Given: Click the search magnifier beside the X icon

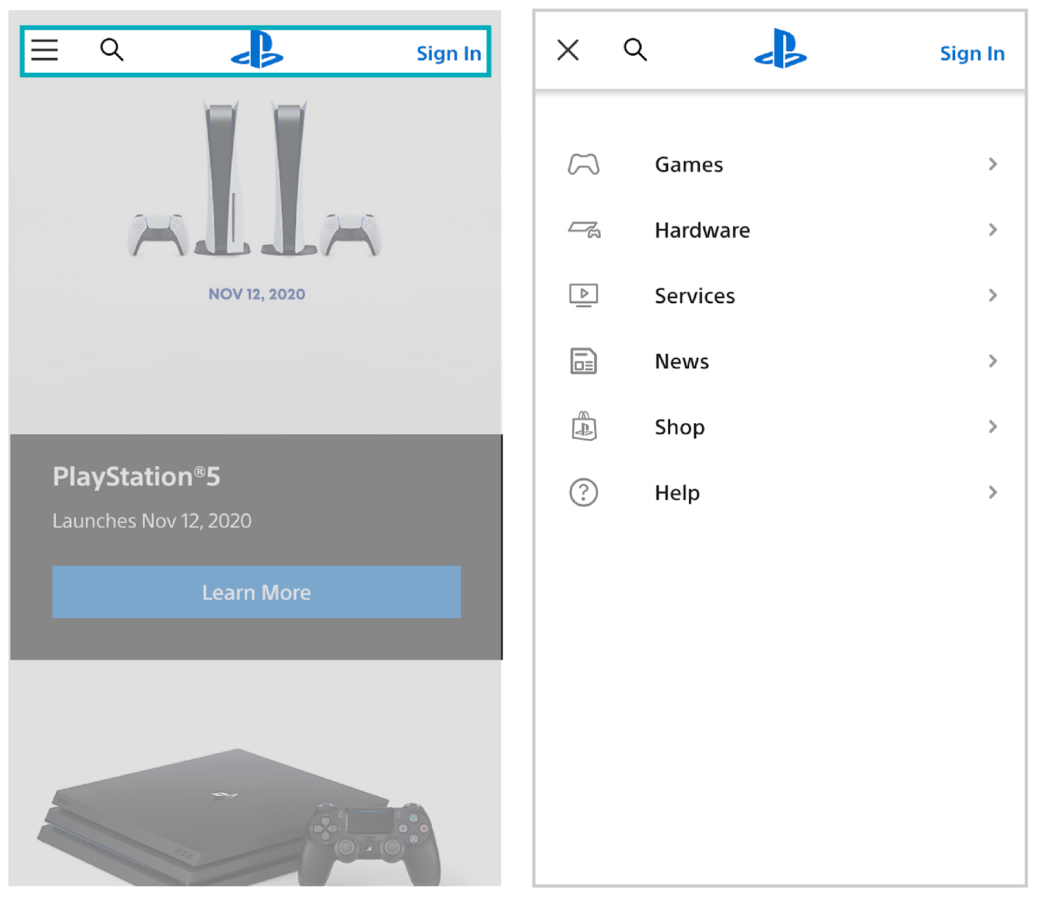Looking at the screenshot, I should pyautogui.click(x=635, y=50).
